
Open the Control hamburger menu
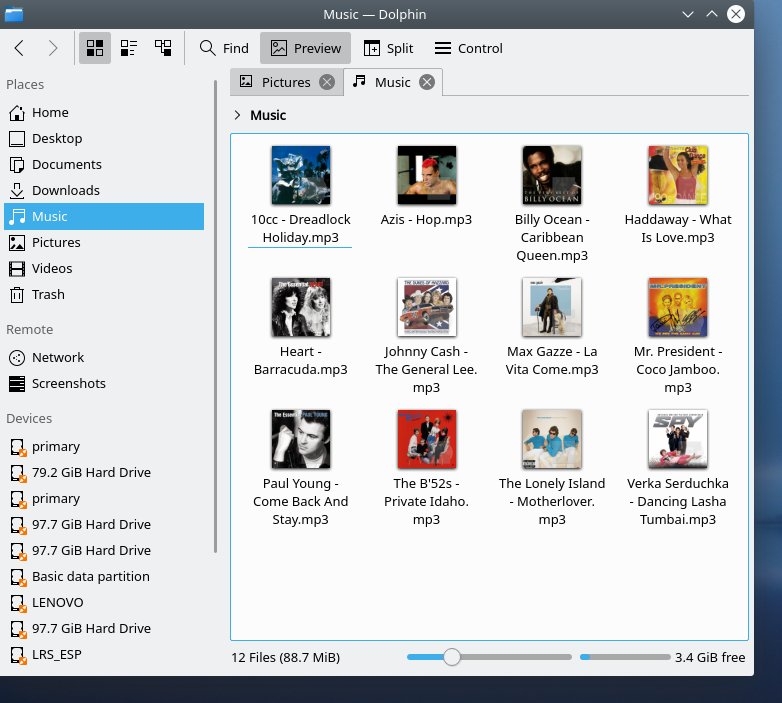pyautogui.click(x=468, y=48)
